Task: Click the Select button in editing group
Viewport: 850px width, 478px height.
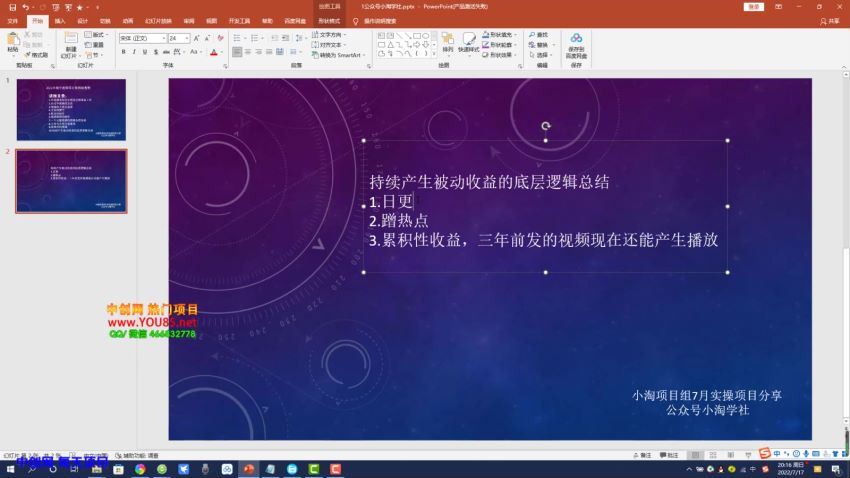Action: 540,55
